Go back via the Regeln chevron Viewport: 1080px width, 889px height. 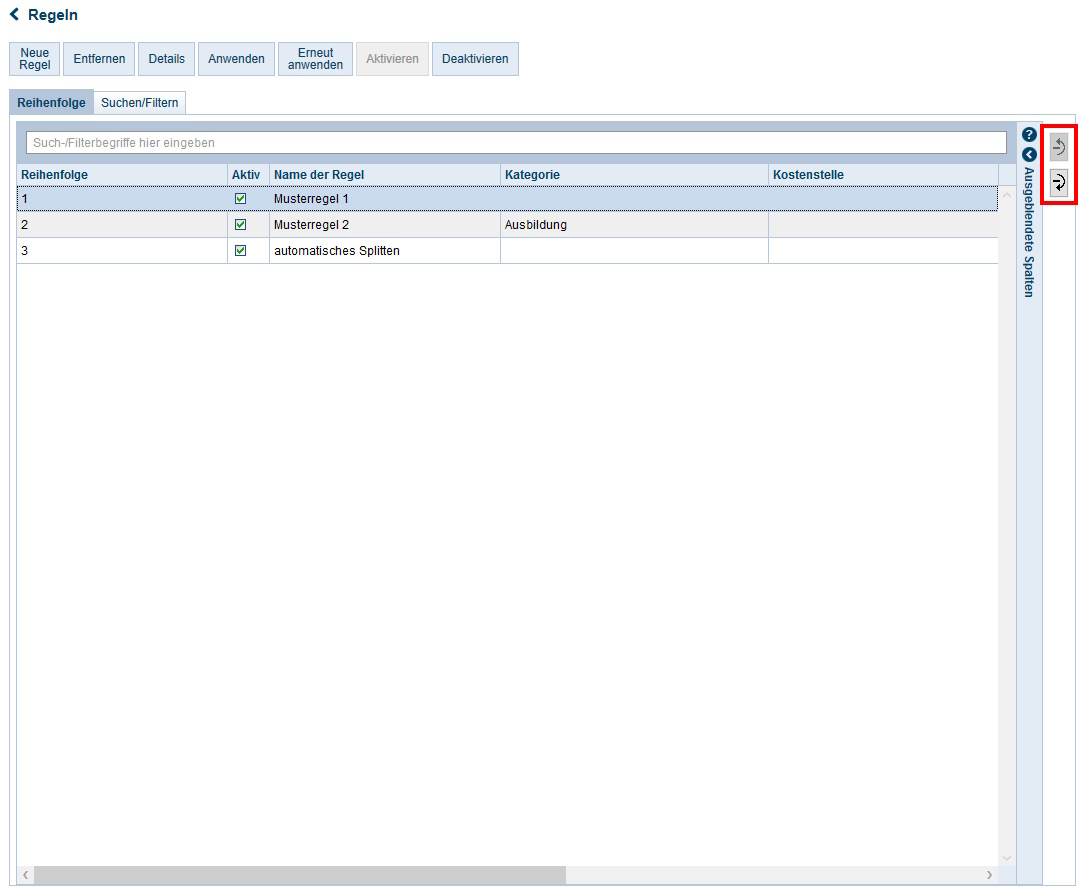click(14, 15)
